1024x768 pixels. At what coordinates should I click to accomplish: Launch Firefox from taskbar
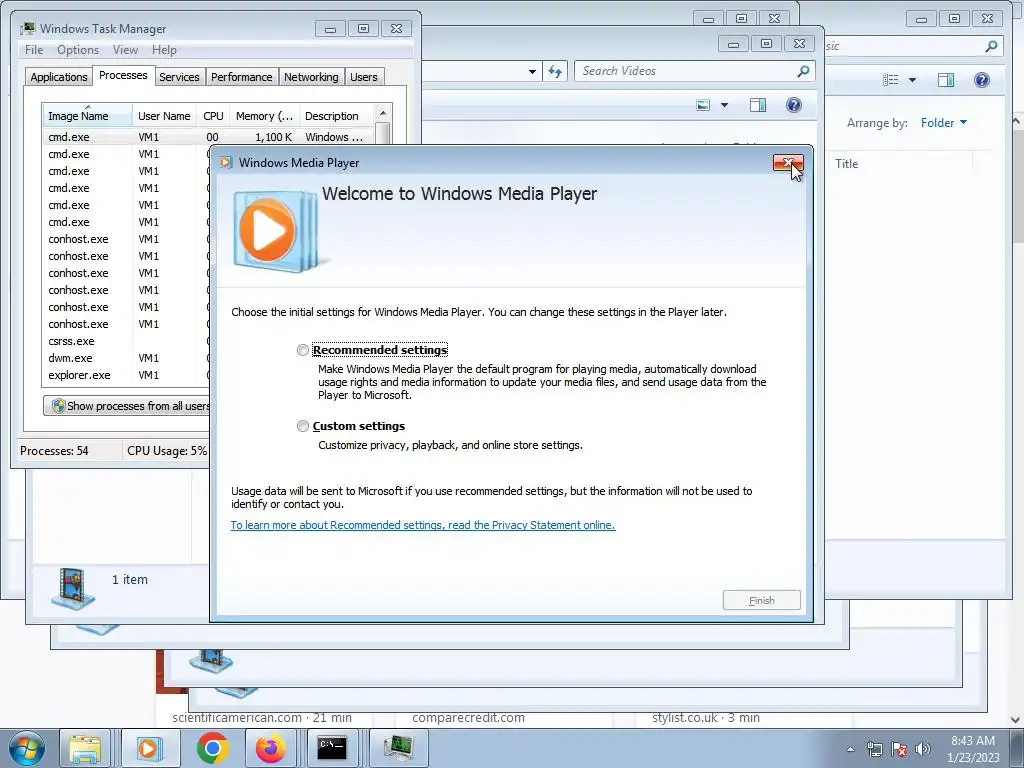click(x=270, y=748)
